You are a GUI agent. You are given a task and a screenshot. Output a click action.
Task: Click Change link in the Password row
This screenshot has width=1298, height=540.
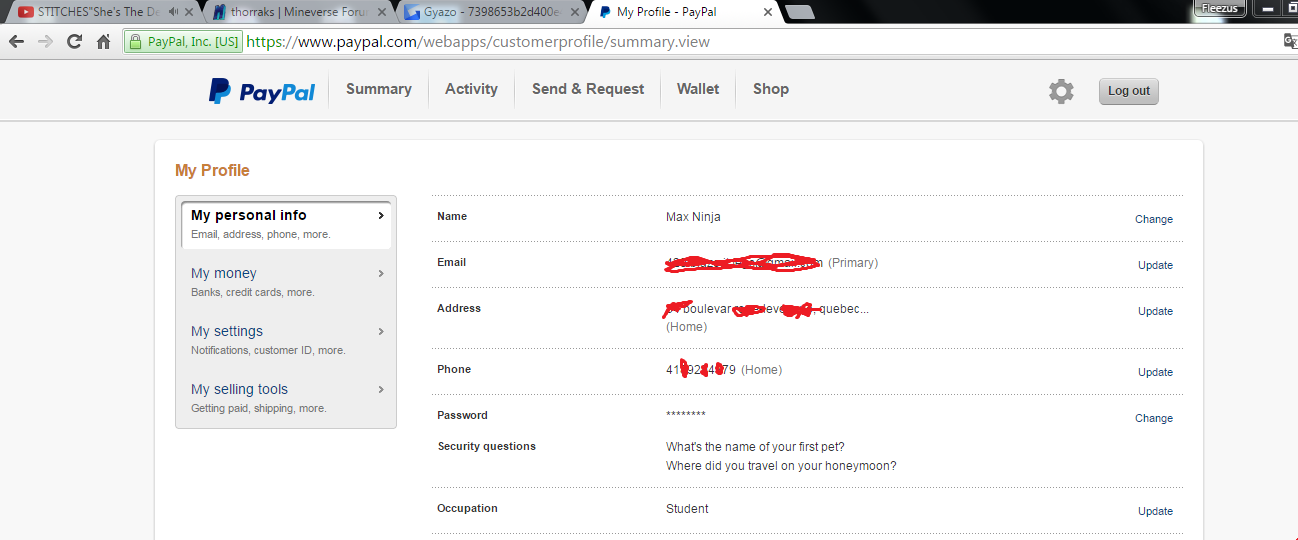(1154, 418)
